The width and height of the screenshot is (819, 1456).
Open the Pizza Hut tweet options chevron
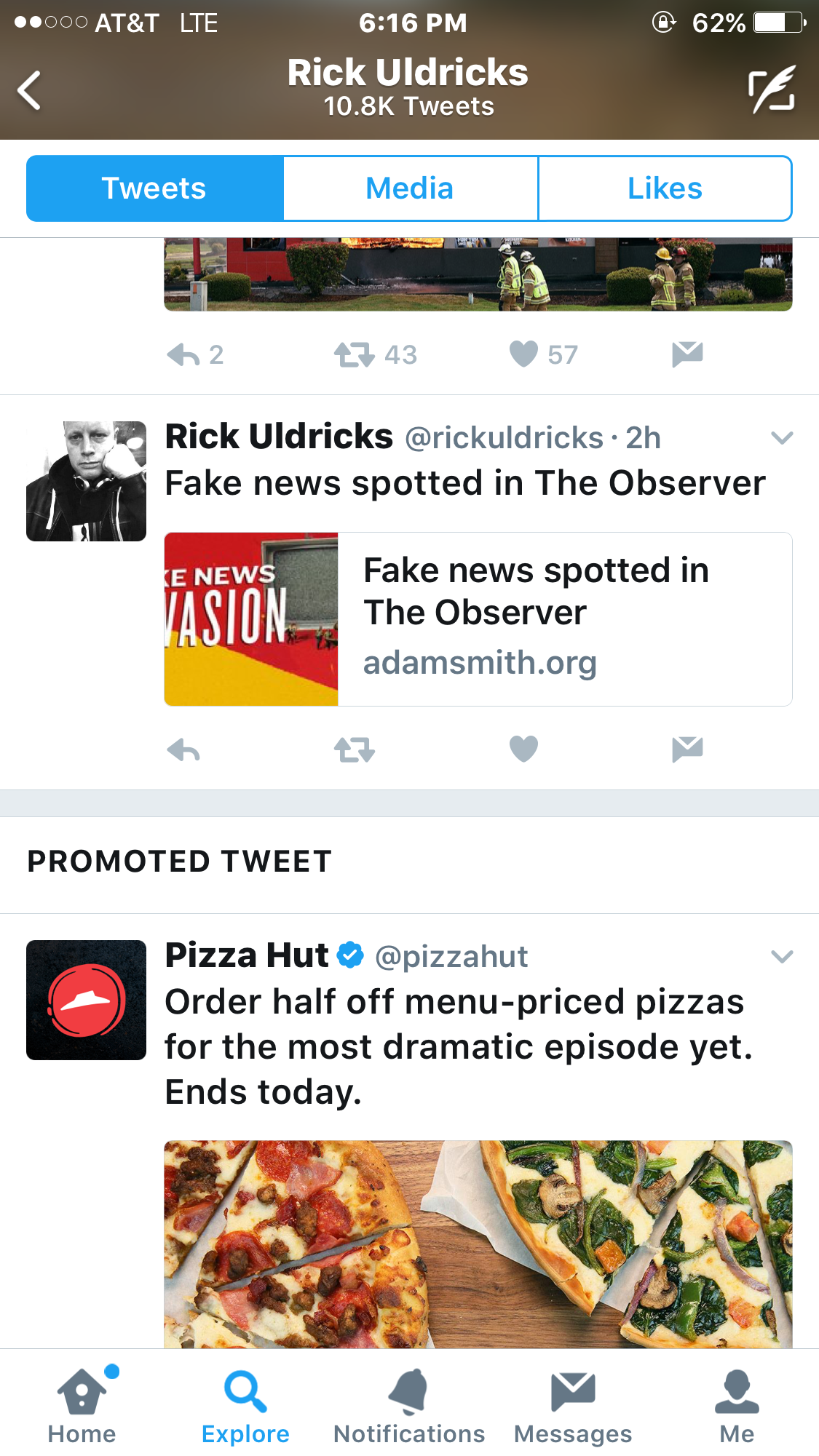[x=781, y=957]
